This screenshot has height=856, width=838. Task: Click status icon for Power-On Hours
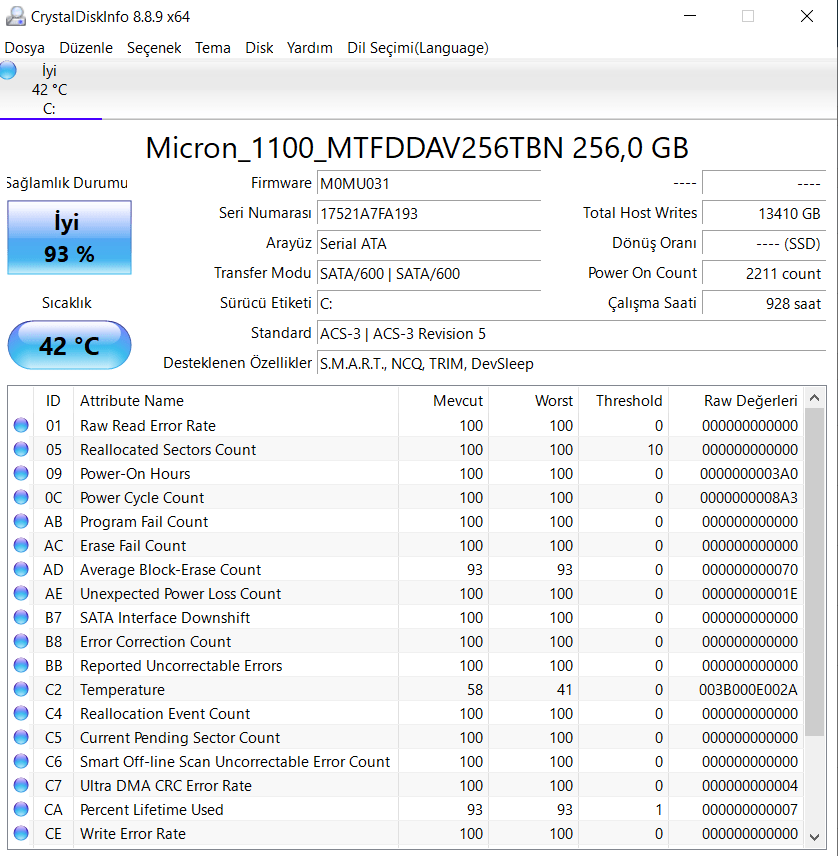point(21,473)
